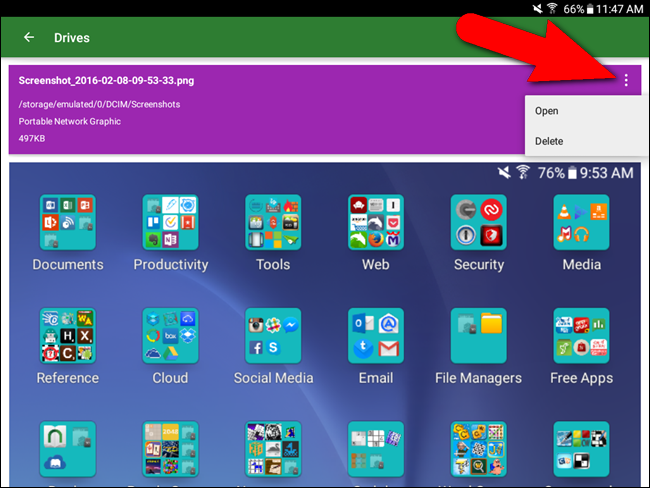Viewport: 650px width, 488px height.
Task: Open the Productivity app folder
Action: click(170, 223)
